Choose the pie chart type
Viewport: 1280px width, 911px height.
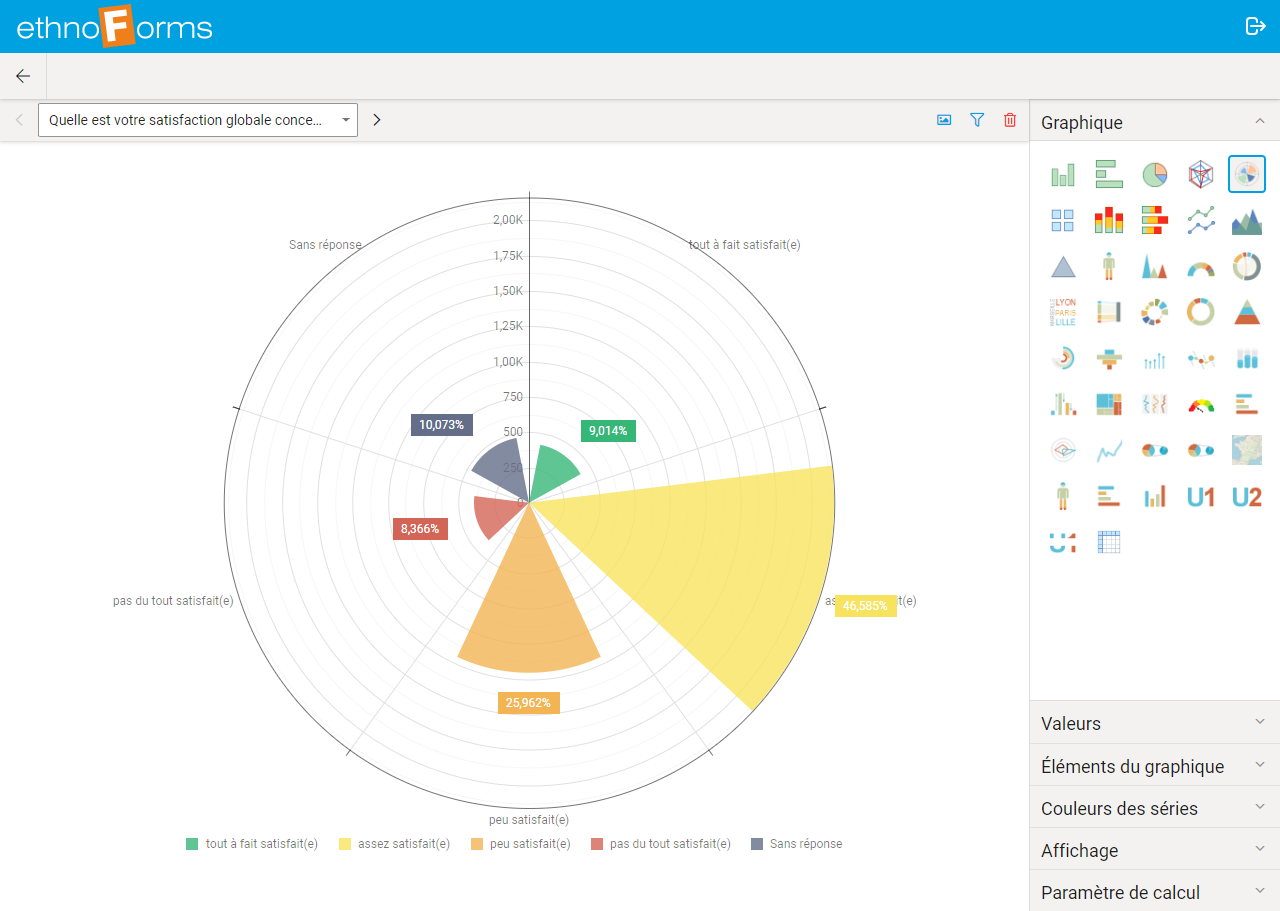[x=1155, y=175]
